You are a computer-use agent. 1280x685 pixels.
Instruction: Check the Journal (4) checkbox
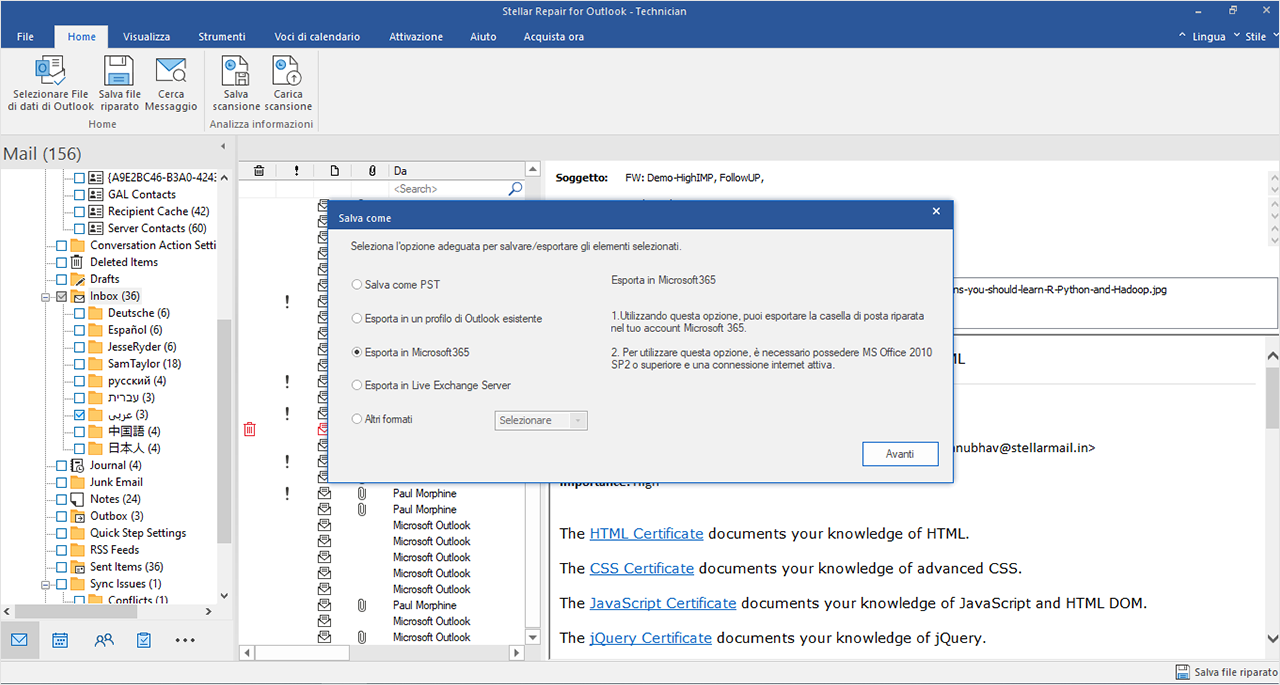tap(62, 465)
